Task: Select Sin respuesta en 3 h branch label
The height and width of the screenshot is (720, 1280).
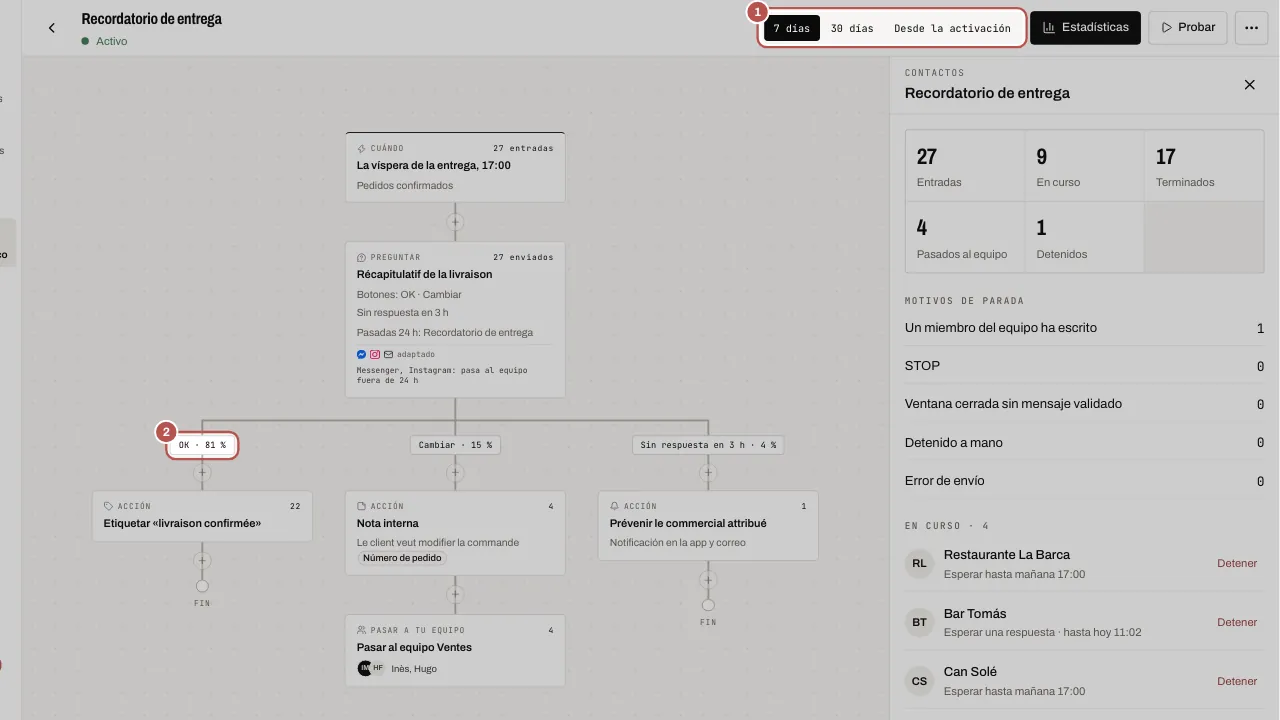Action: tap(708, 445)
